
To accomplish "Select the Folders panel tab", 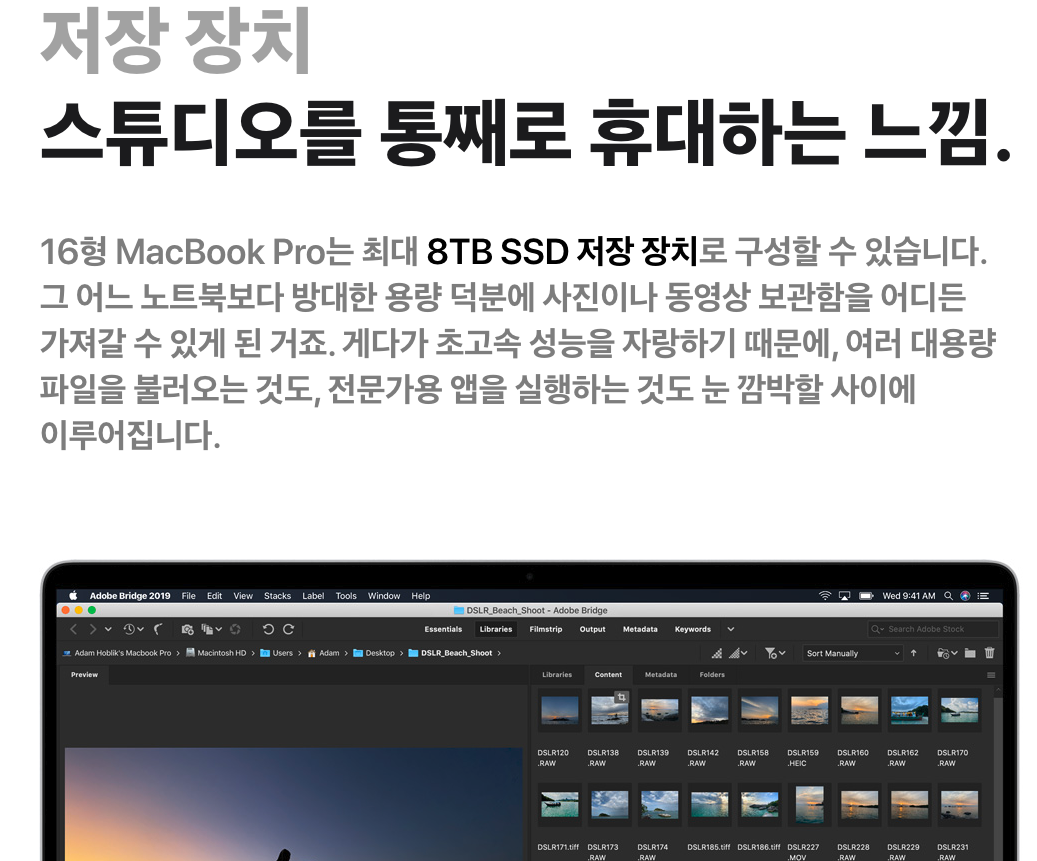I will 712,675.
